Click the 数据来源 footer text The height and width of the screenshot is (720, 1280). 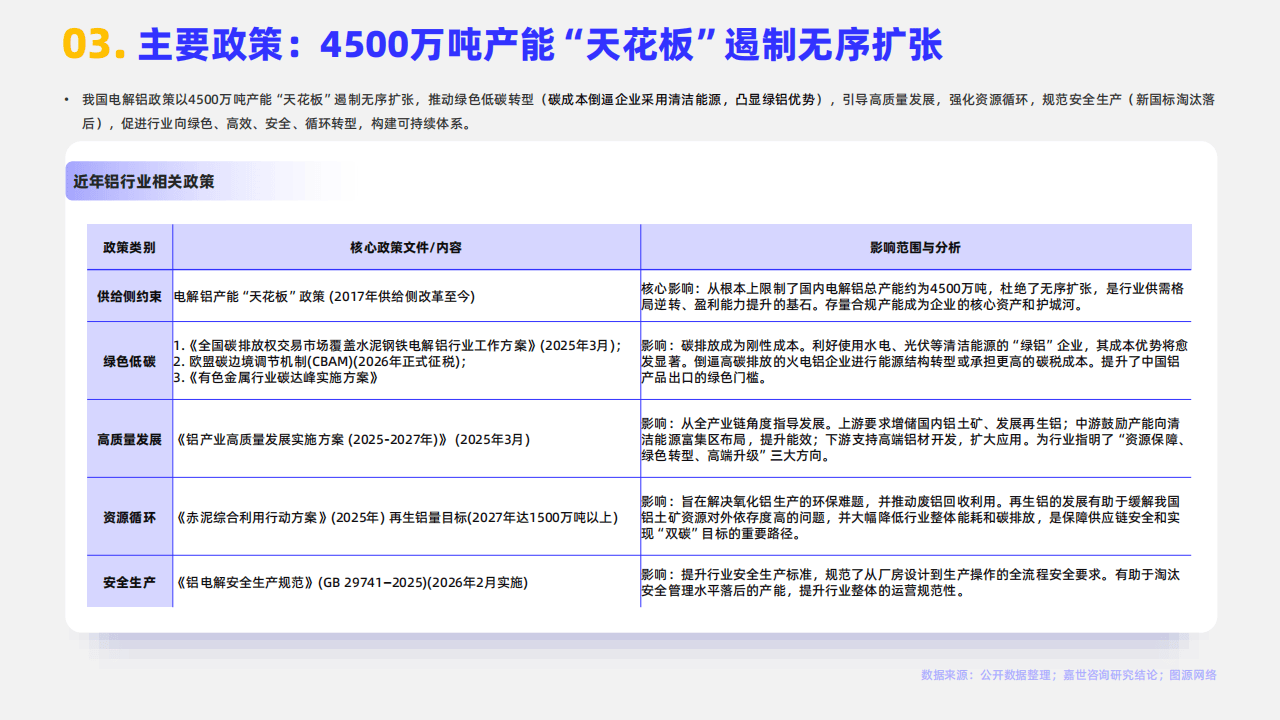pyautogui.click(x=1068, y=675)
